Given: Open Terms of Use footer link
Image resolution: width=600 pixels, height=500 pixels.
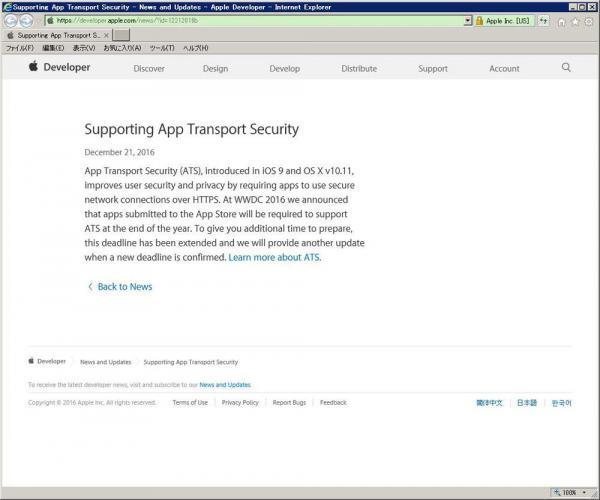Looking at the screenshot, I should pyautogui.click(x=190, y=402).
